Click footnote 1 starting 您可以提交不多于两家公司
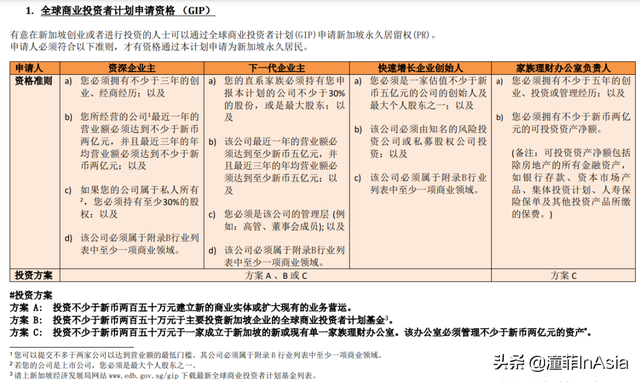640x382 pixels. [196, 355]
